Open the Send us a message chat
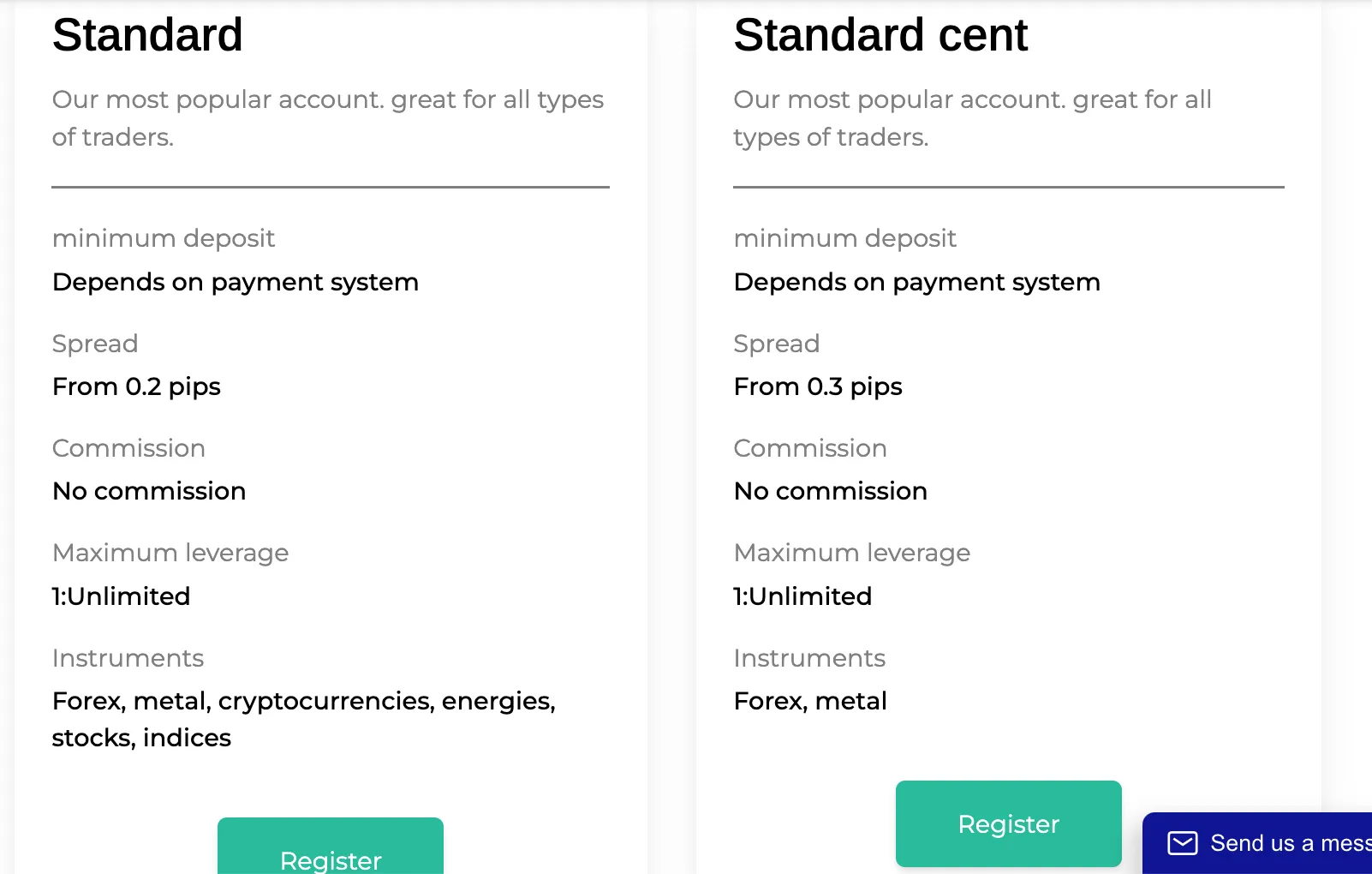 (1257, 843)
